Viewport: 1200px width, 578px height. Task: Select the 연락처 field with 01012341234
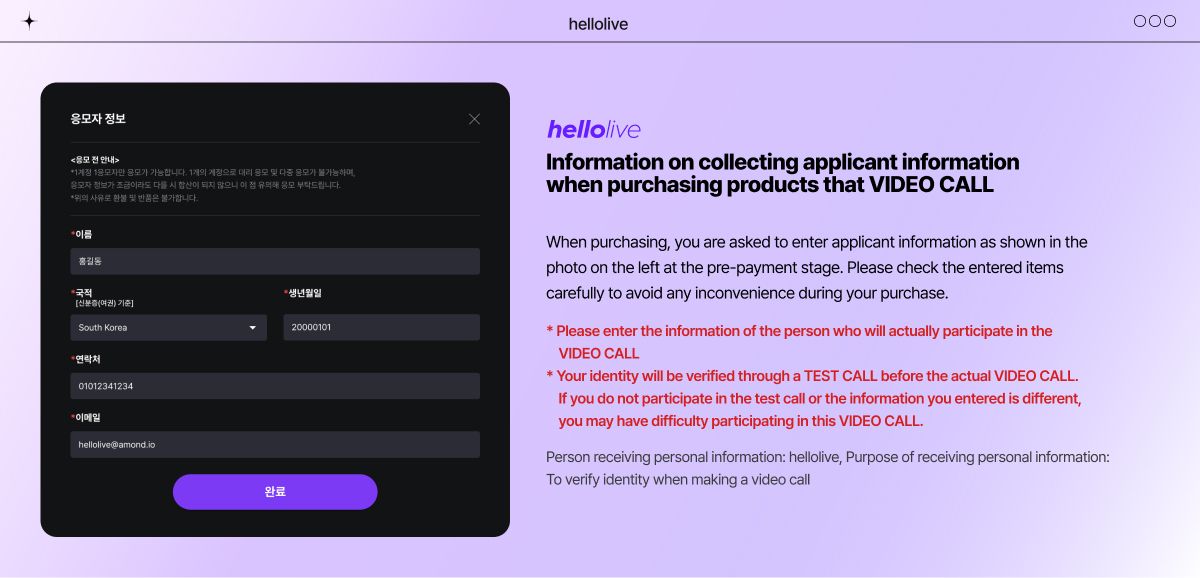point(275,386)
